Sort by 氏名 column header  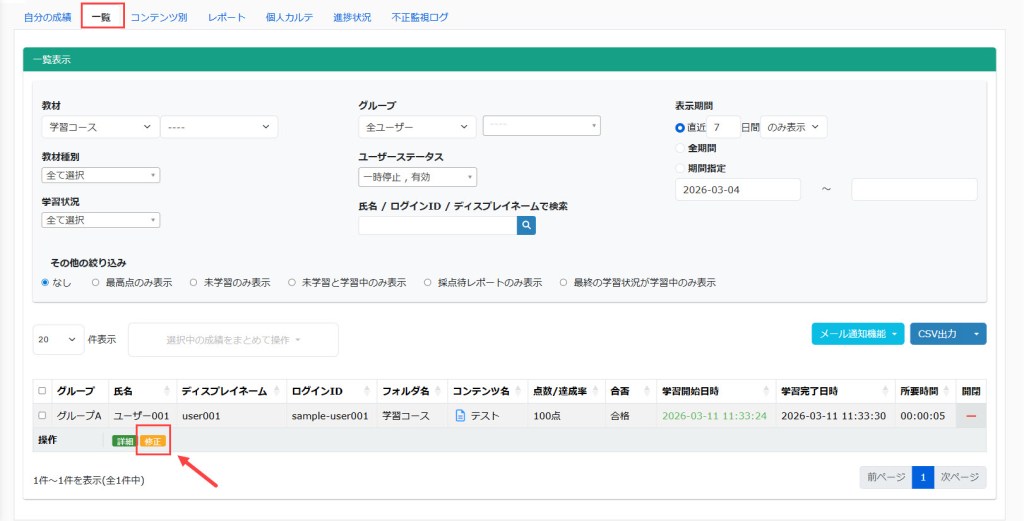(142, 390)
